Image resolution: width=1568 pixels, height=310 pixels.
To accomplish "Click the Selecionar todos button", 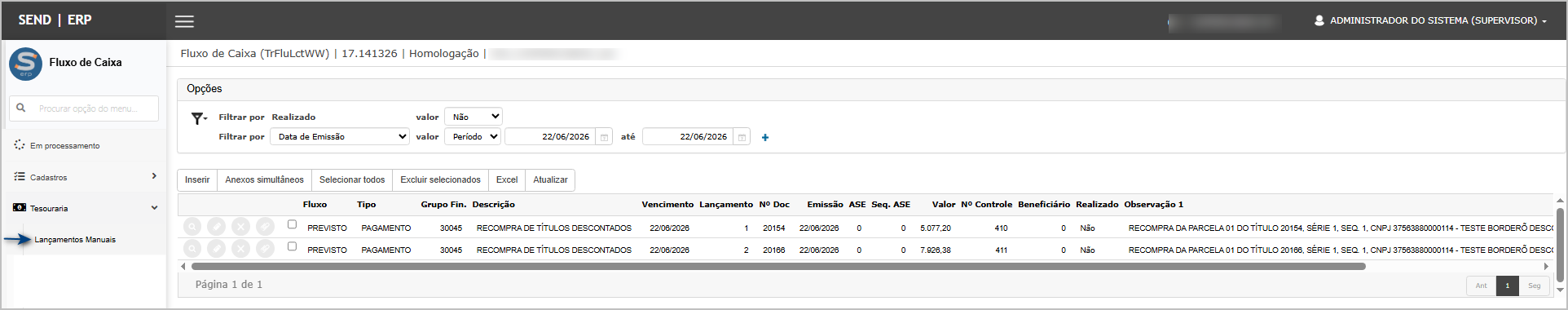I will click(x=352, y=179).
